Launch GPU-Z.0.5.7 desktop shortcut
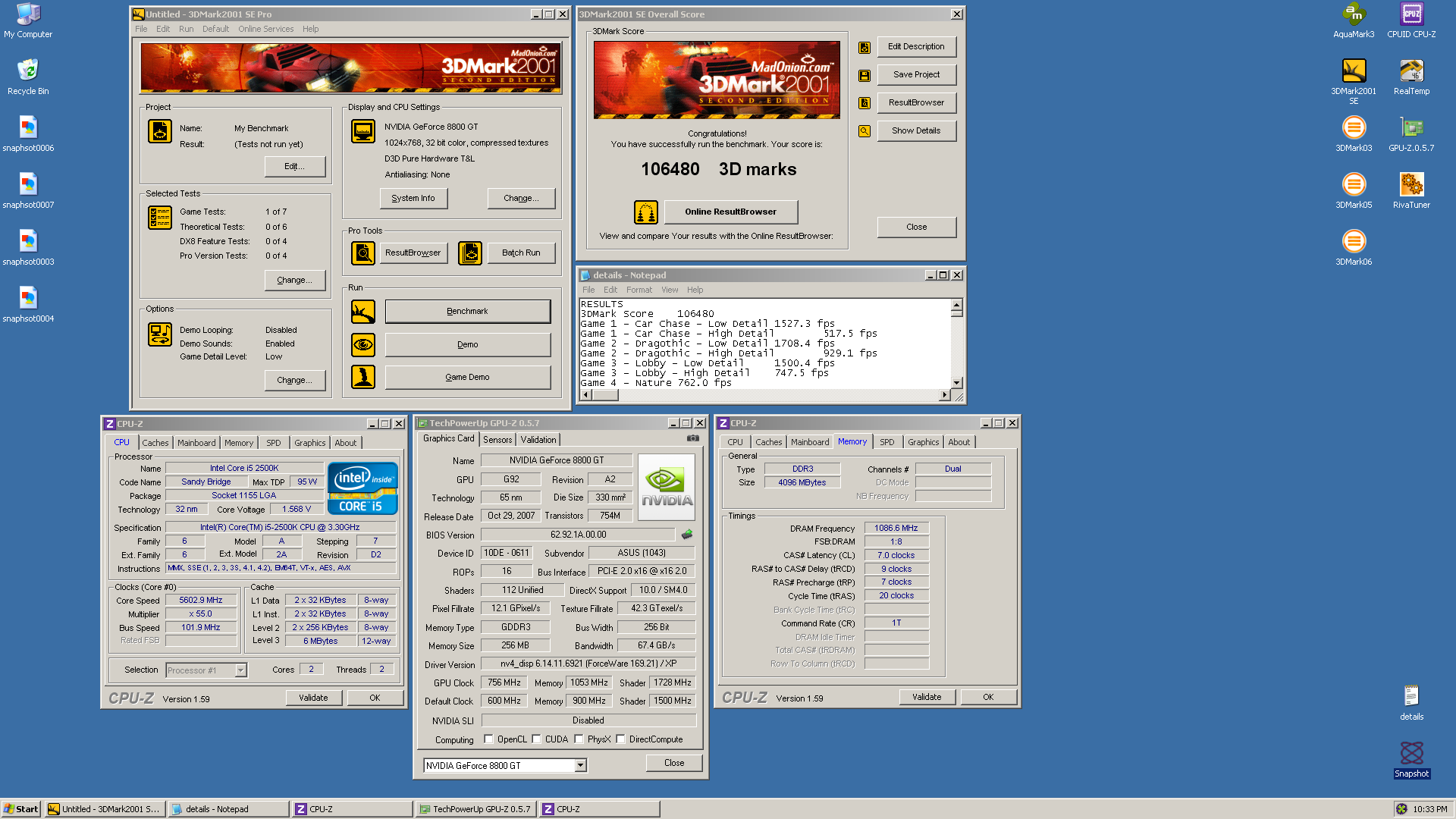Screen dimensions: 1456x819 click(1411, 134)
